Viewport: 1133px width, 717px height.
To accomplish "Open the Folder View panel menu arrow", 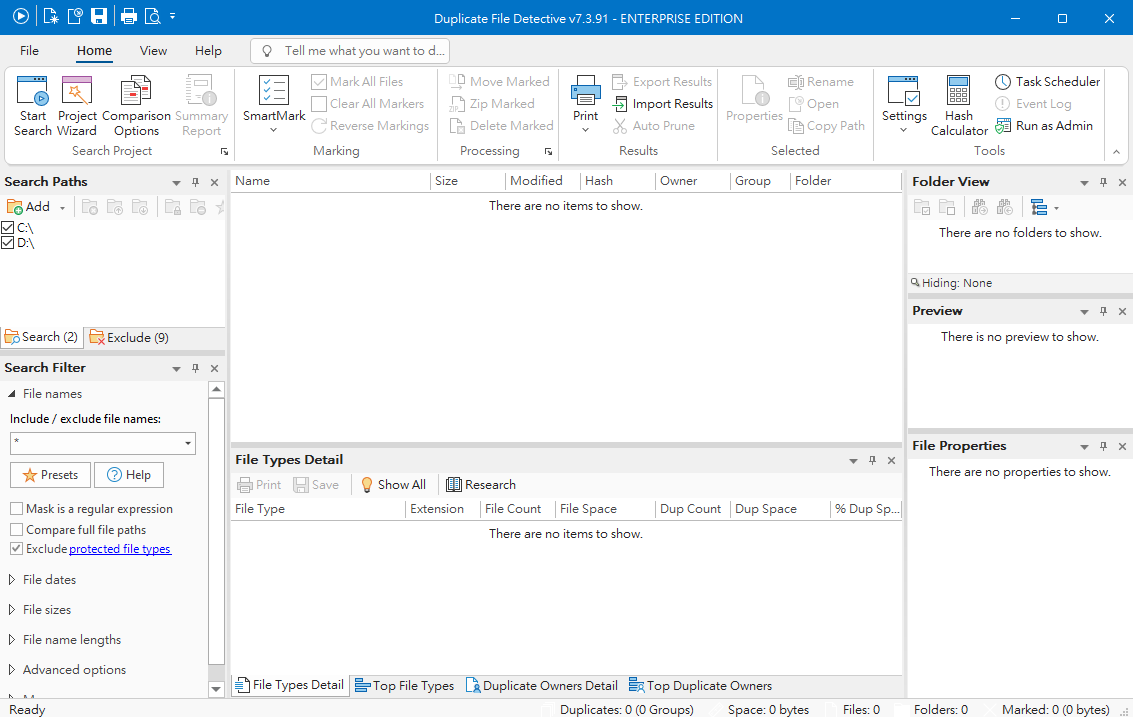I will pyautogui.click(x=1084, y=183).
